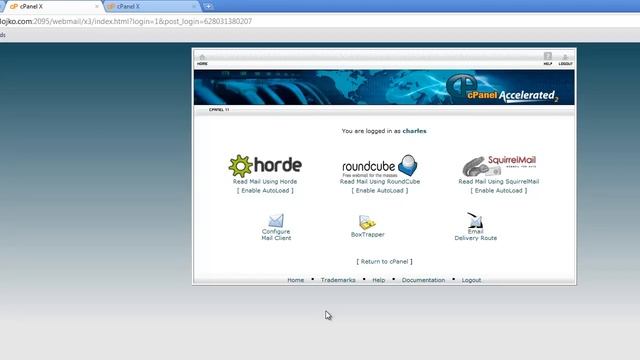Open Configure Mail Client envelope icon
Viewport: 640px width, 360px height.
coord(276,221)
